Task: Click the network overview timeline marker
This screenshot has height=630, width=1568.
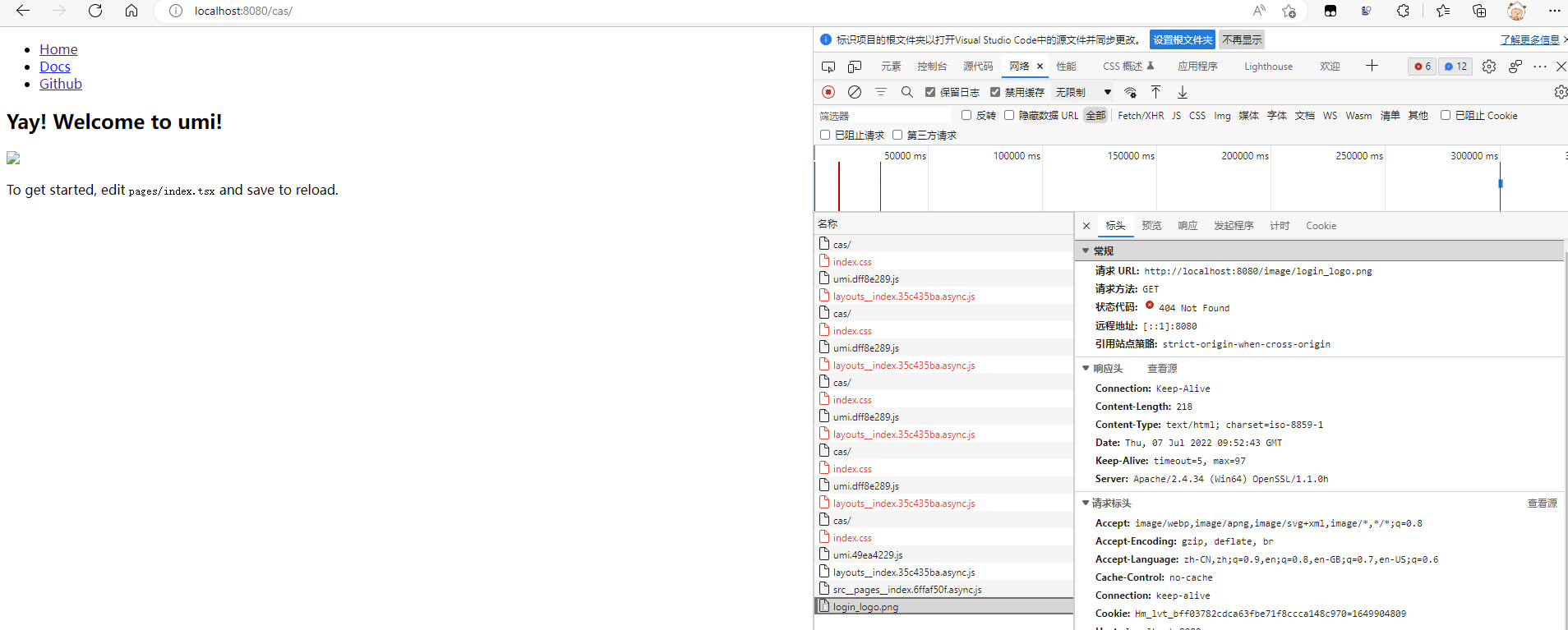Action: click(1501, 184)
